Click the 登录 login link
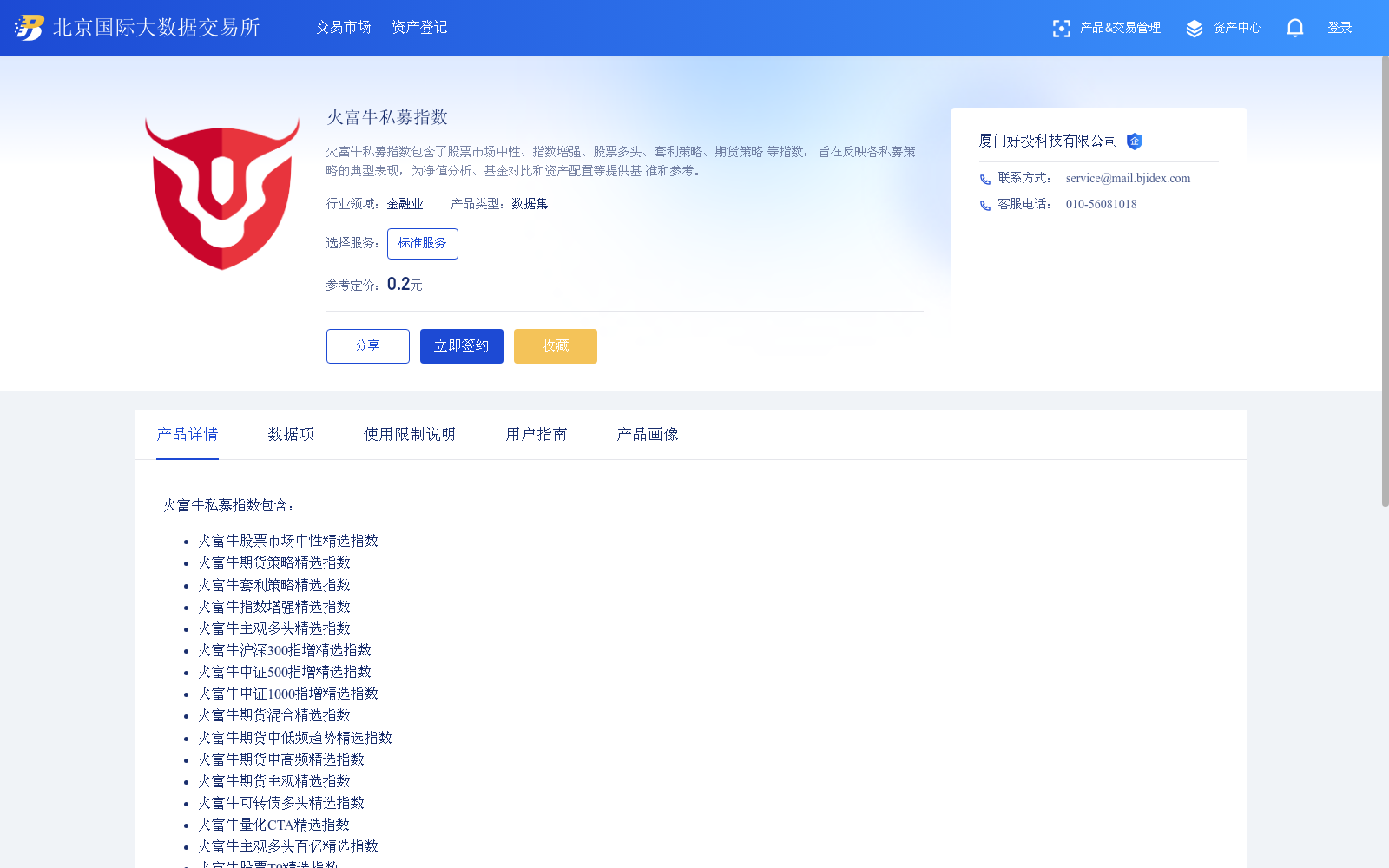The height and width of the screenshot is (868, 1389). coord(1340,28)
